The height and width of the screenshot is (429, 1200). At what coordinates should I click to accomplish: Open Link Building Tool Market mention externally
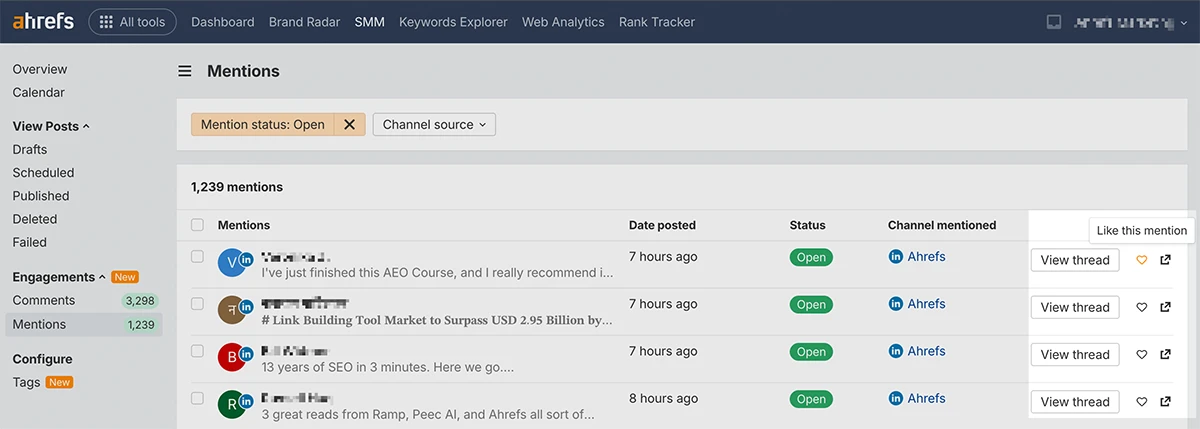pyautogui.click(x=1165, y=307)
